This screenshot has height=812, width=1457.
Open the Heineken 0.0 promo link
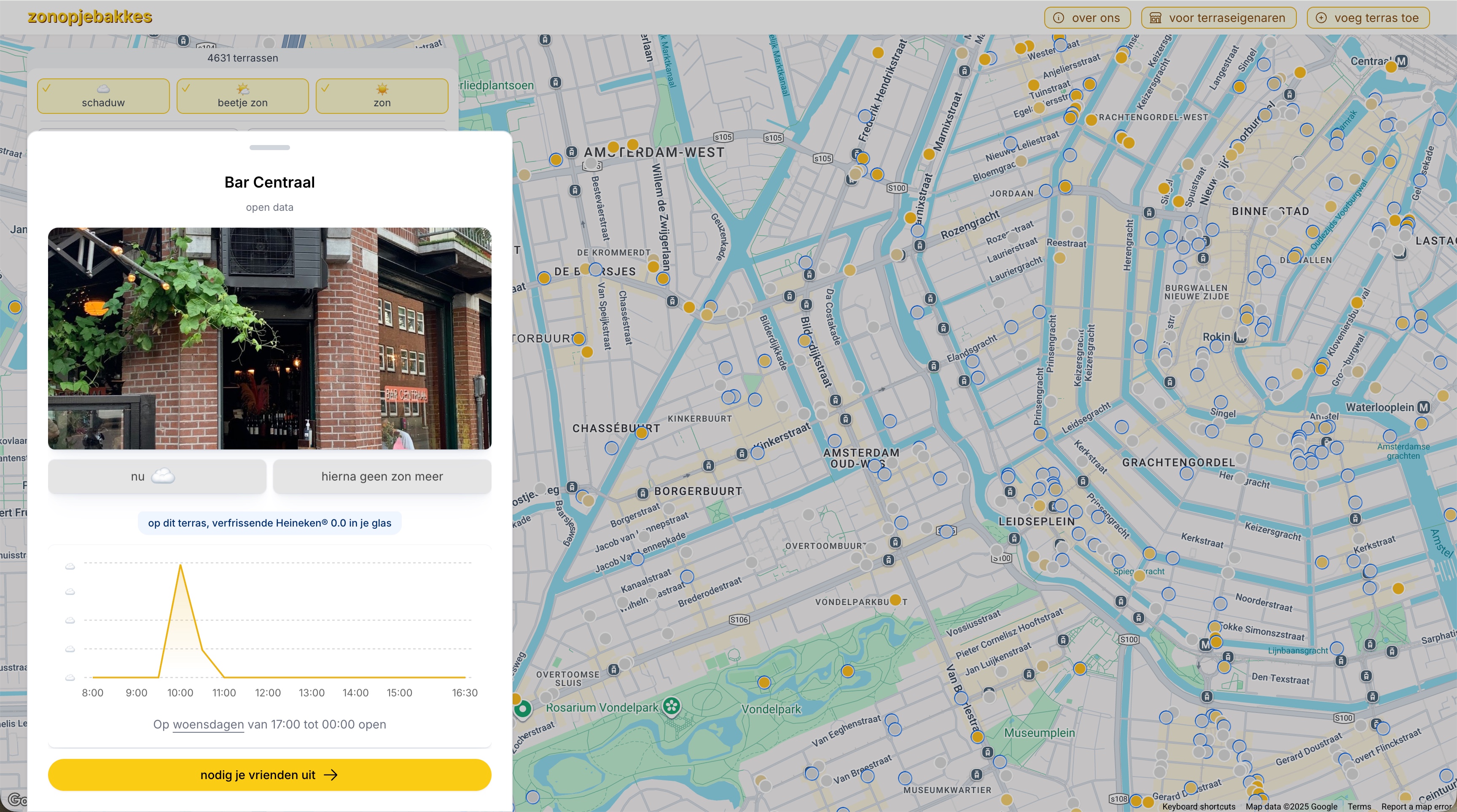(269, 523)
